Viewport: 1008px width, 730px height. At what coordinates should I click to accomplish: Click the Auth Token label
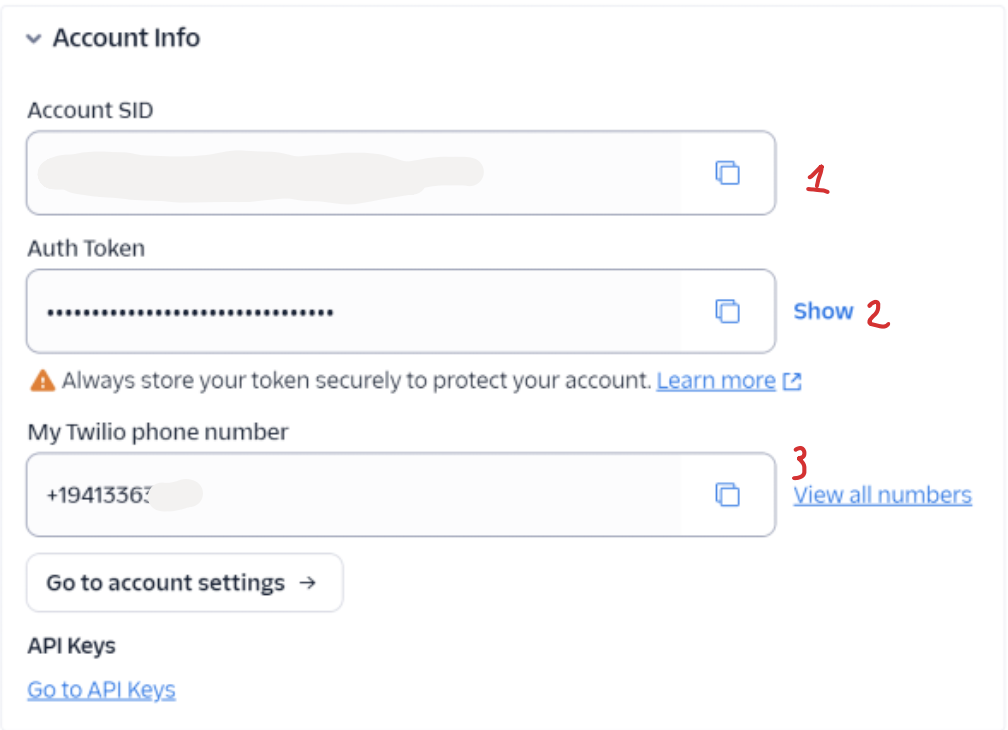click(x=86, y=248)
